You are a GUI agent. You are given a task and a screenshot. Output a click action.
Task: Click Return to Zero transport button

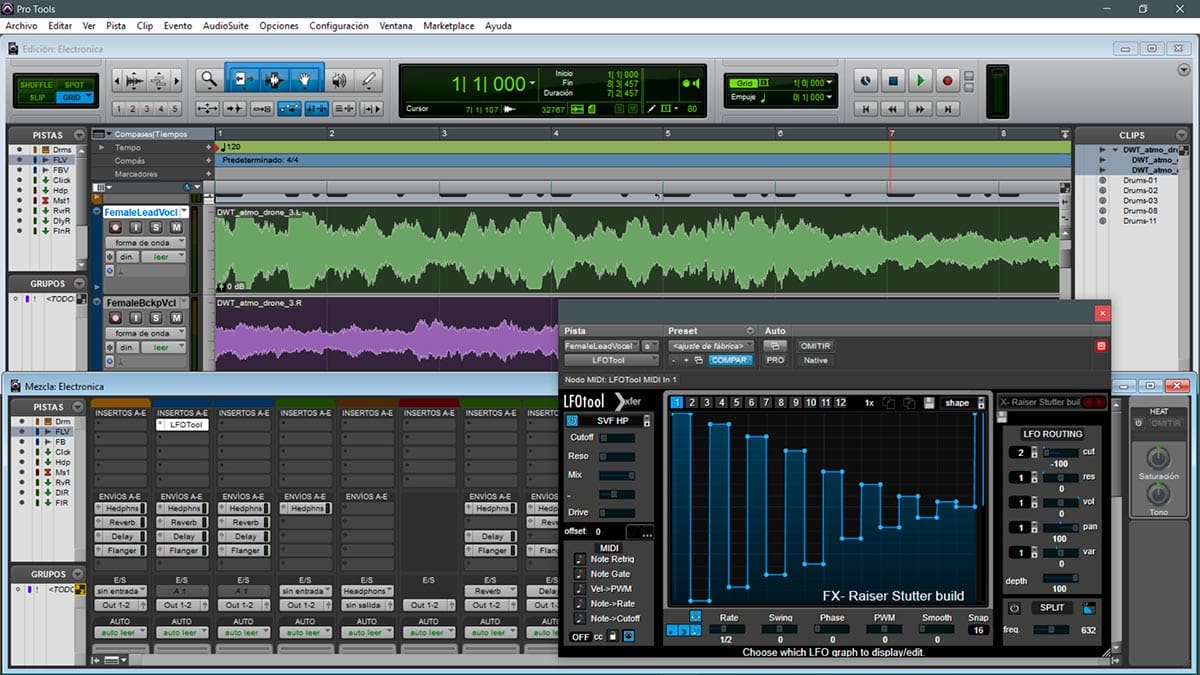pyautogui.click(x=866, y=108)
